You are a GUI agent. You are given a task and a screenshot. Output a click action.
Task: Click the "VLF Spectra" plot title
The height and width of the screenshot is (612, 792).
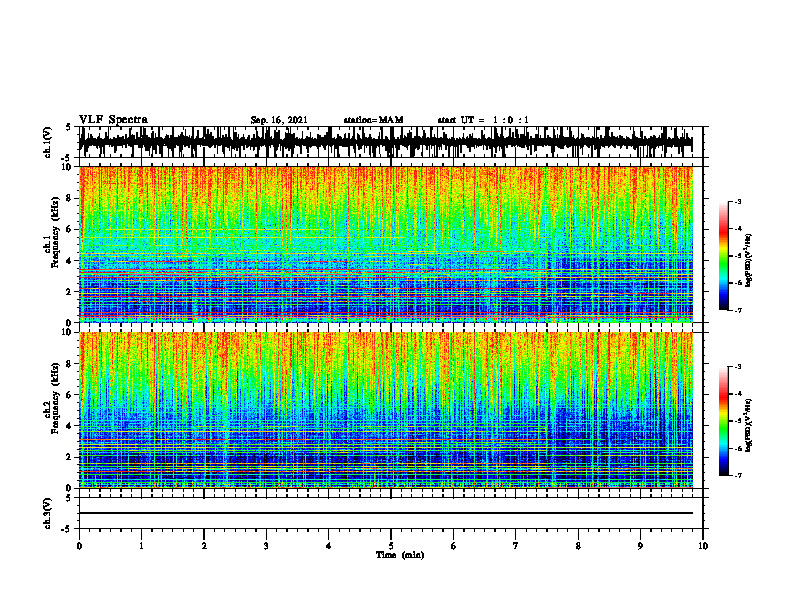point(113,120)
